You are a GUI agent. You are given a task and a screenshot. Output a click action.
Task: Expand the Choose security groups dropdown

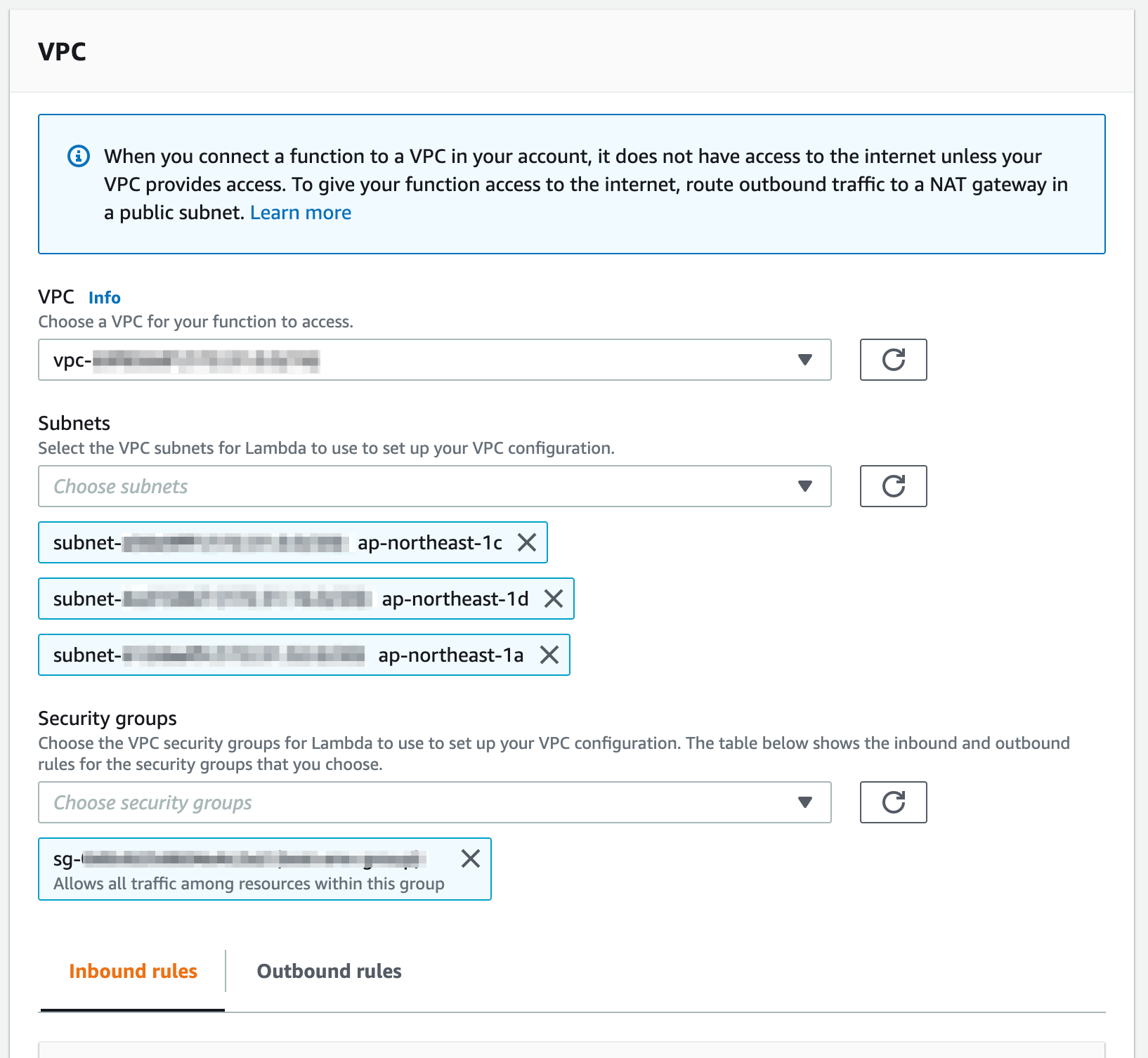(805, 802)
